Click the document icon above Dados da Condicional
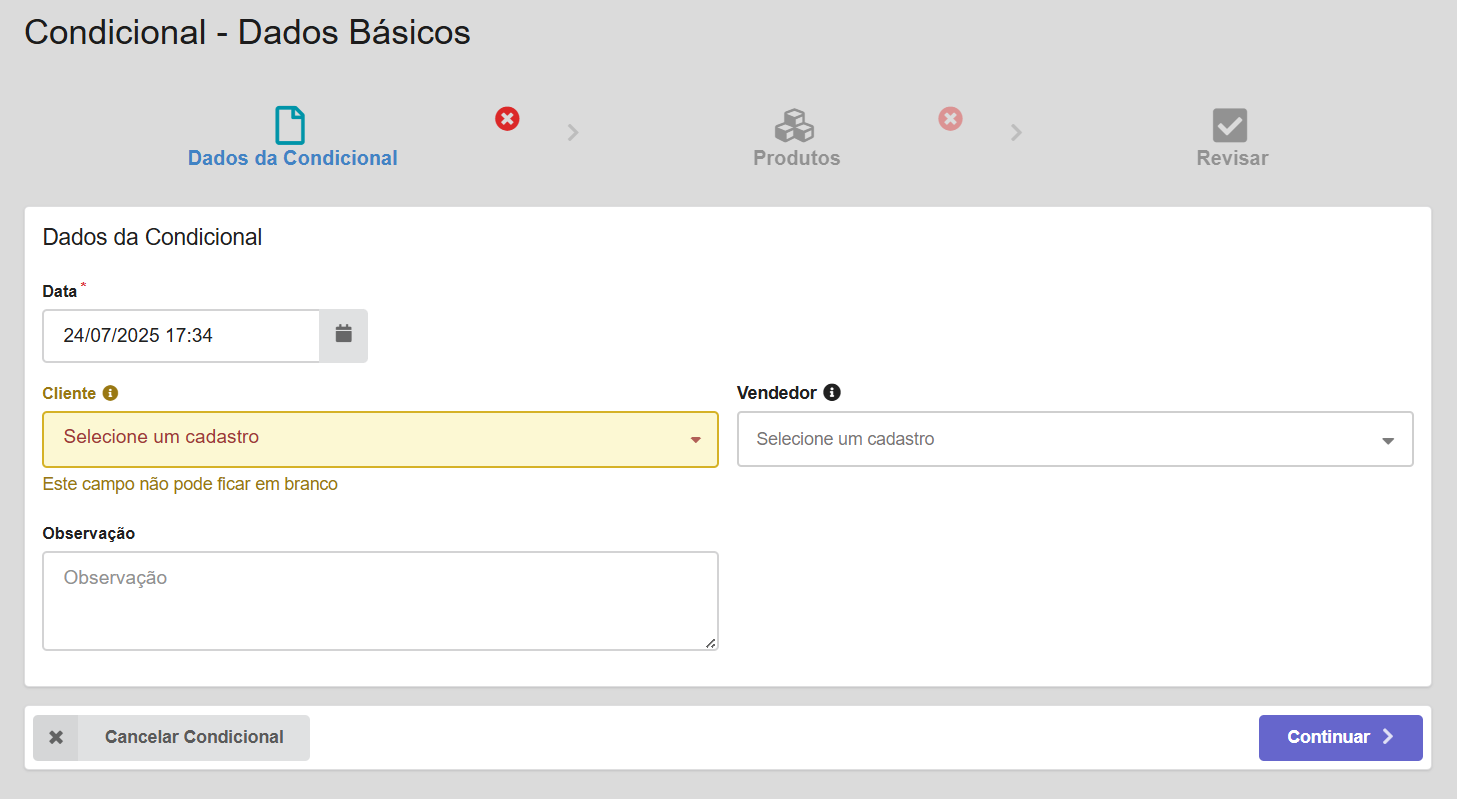 click(x=290, y=126)
